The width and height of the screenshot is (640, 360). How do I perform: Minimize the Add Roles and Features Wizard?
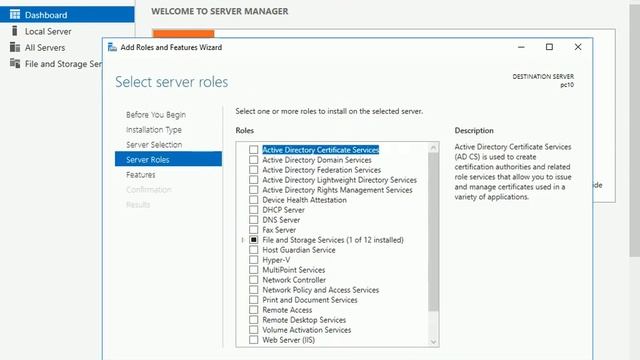(521, 47)
